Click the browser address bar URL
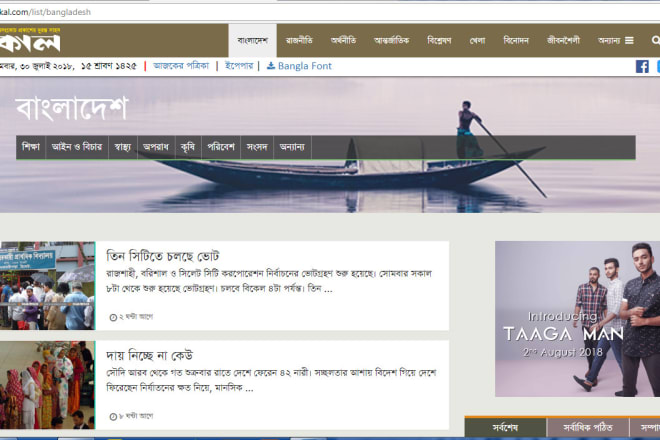The width and height of the screenshot is (660, 440). tap(45, 12)
